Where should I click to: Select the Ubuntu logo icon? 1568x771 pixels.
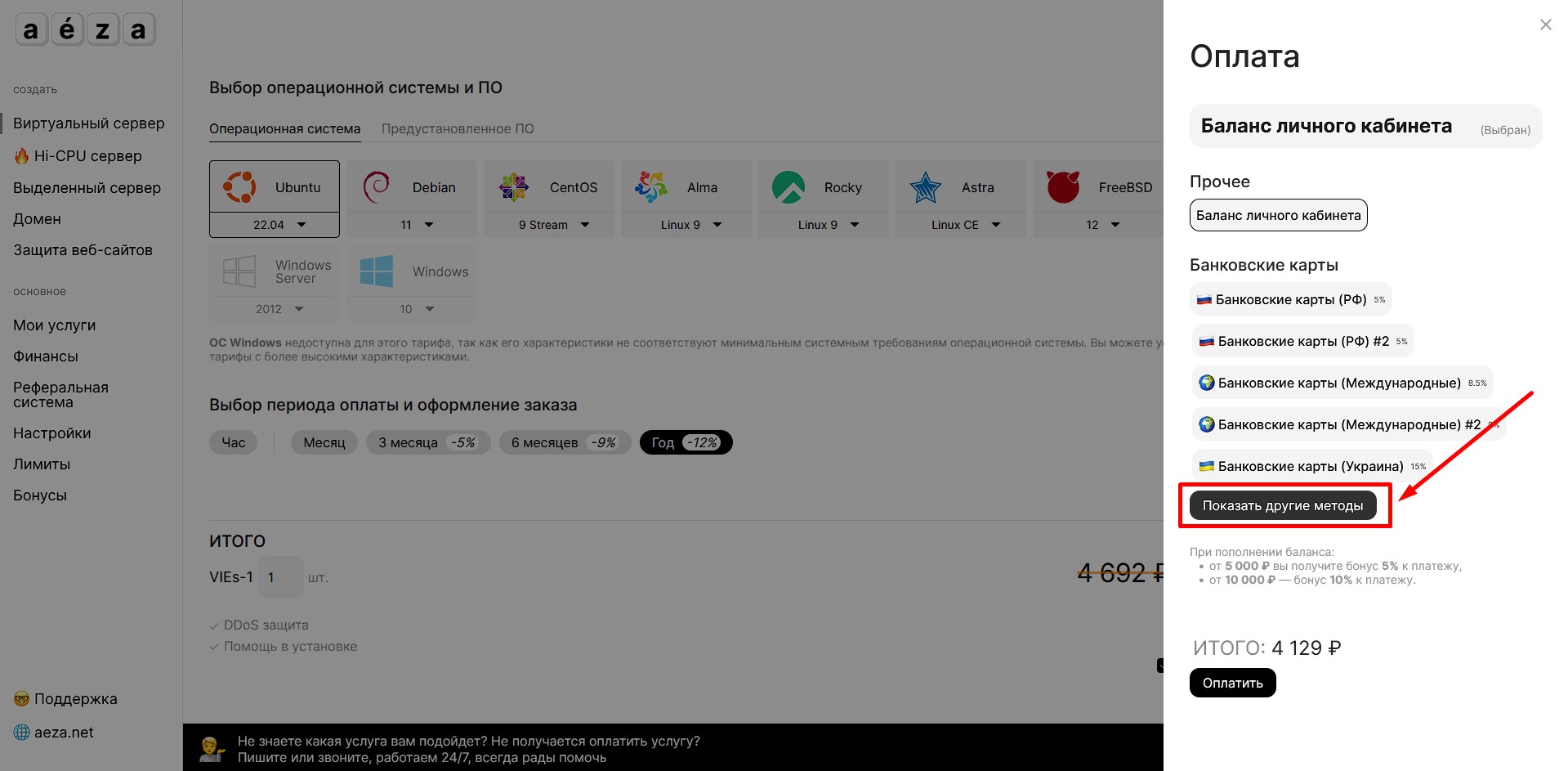click(x=239, y=187)
